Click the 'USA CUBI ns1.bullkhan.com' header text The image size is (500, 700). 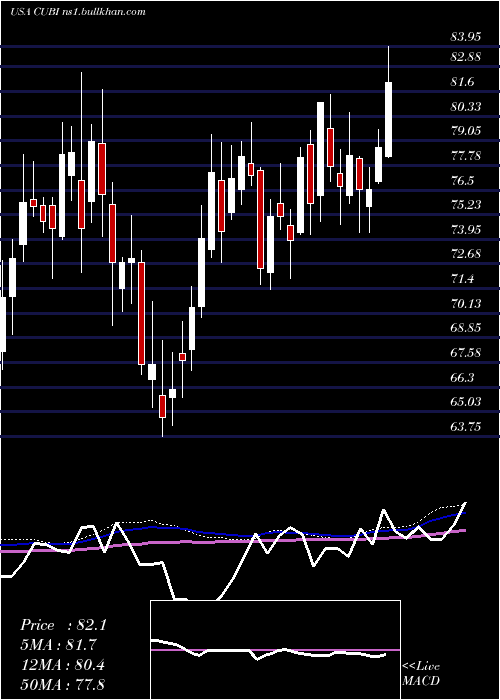point(78,12)
